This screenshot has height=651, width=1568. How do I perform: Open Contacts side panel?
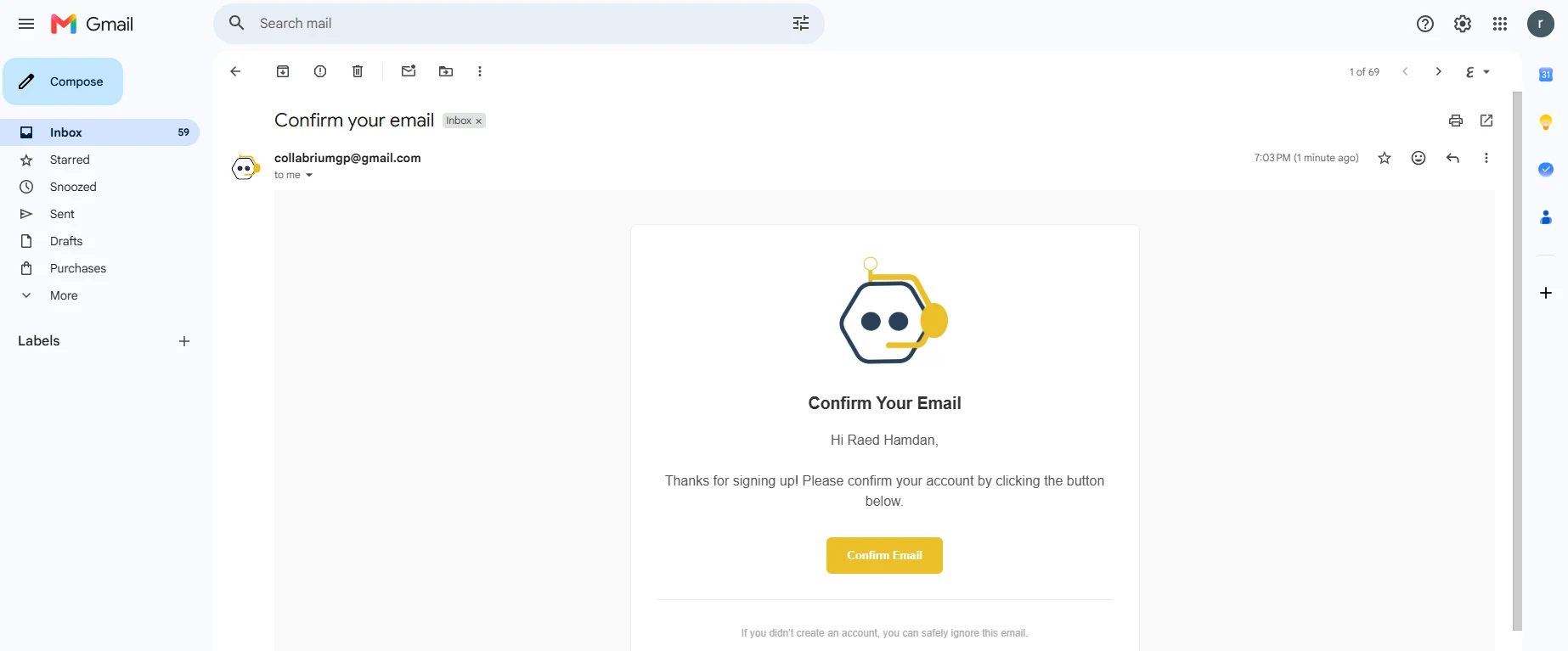[1546, 217]
